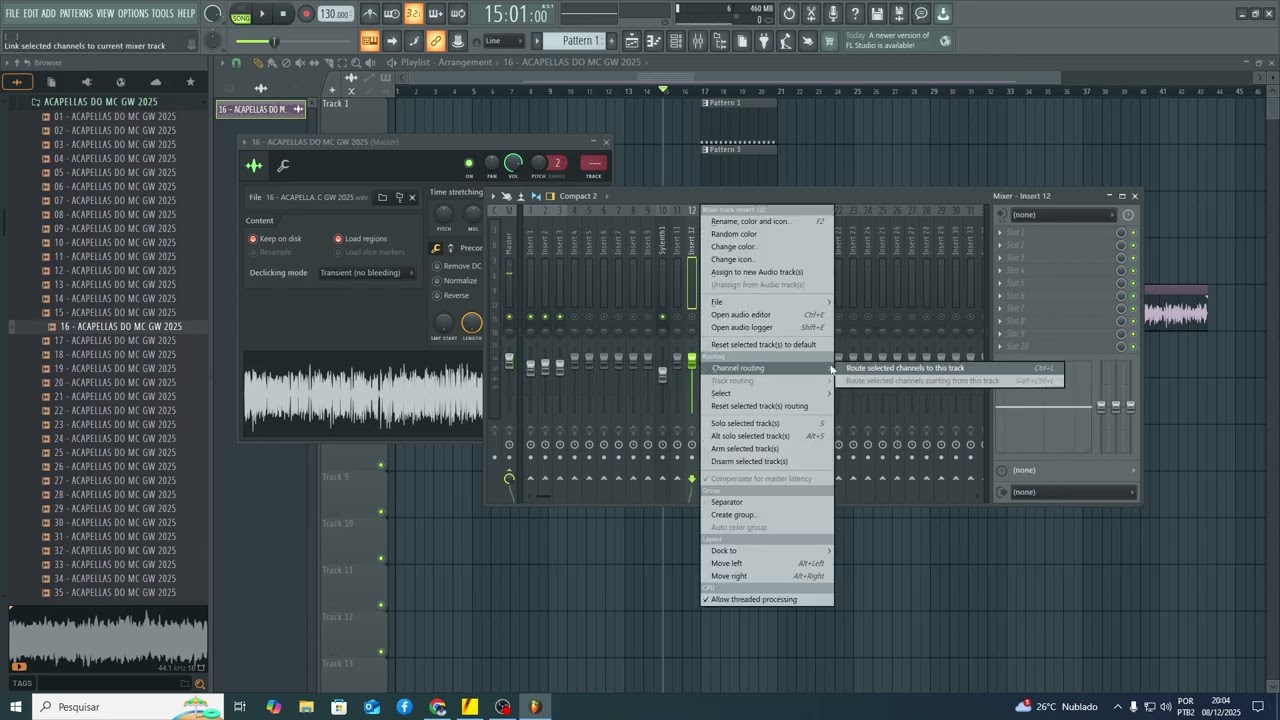Open the mixer output (none) dropdown

tap(1073, 492)
